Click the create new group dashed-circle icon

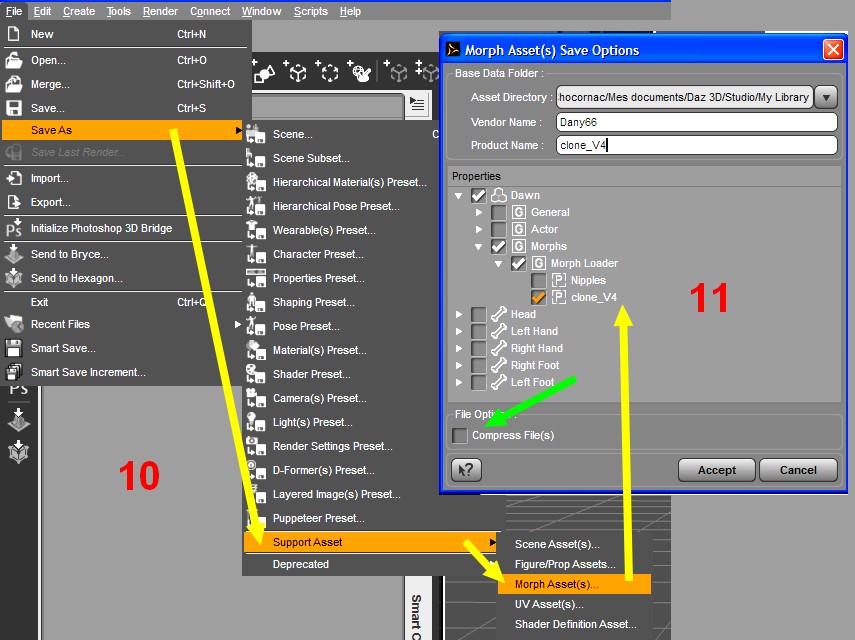[328, 71]
